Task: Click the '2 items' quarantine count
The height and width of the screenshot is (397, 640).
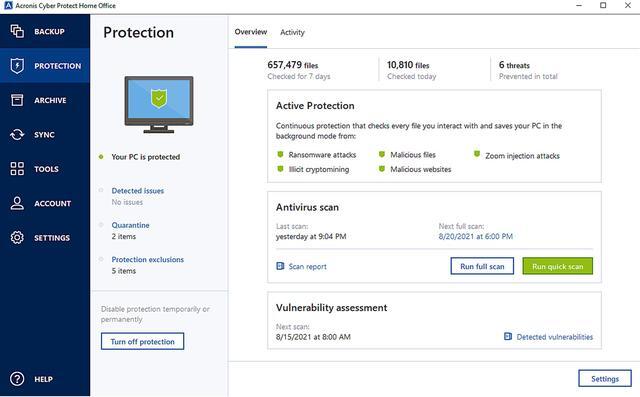Action: 124,236
